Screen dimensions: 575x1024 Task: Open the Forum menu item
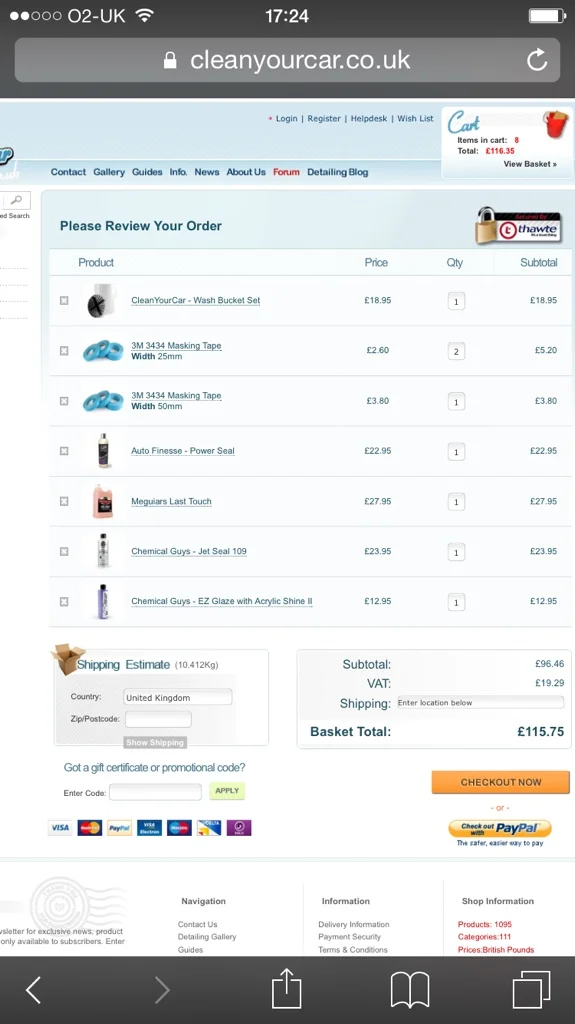(286, 172)
